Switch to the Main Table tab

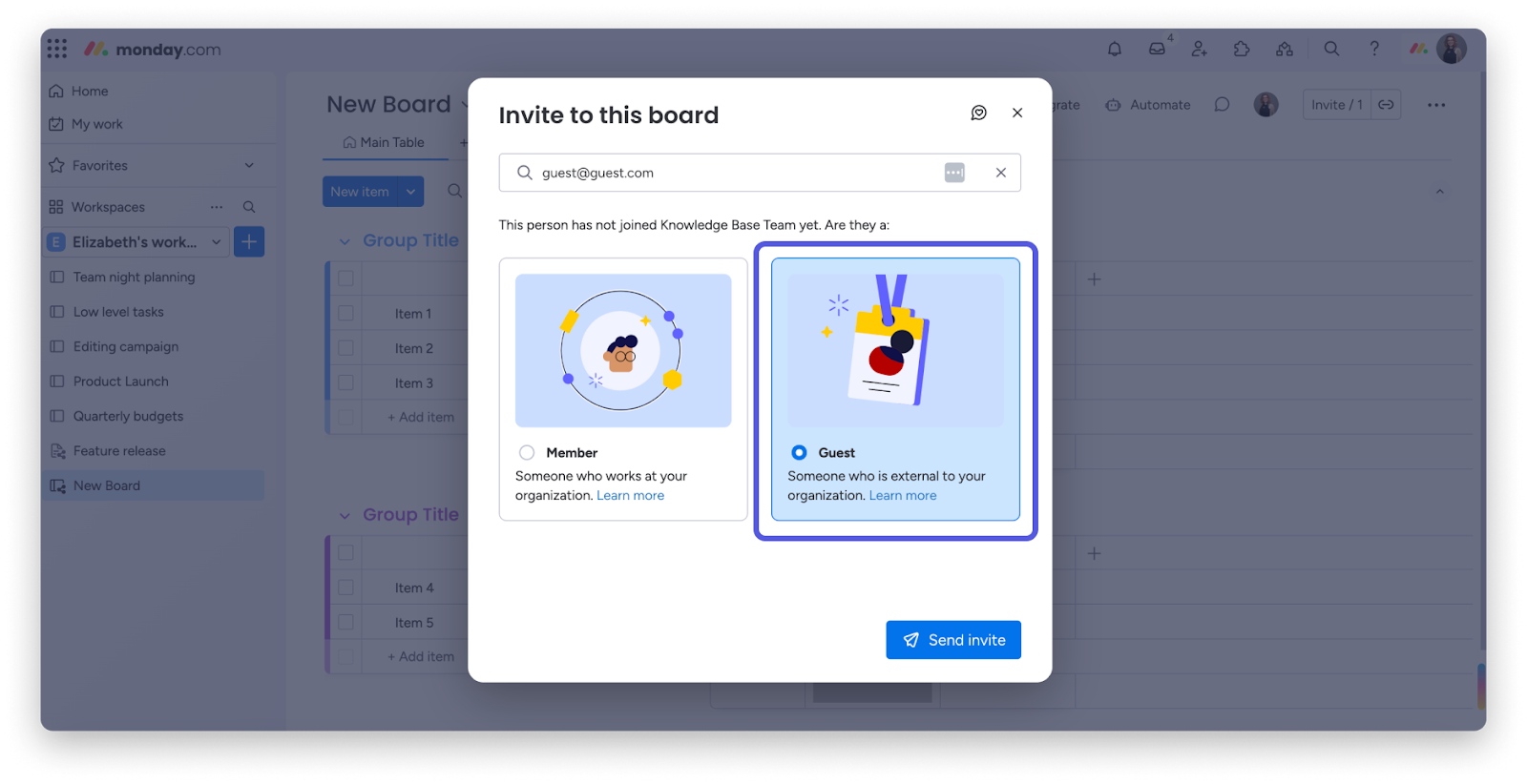pos(384,142)
